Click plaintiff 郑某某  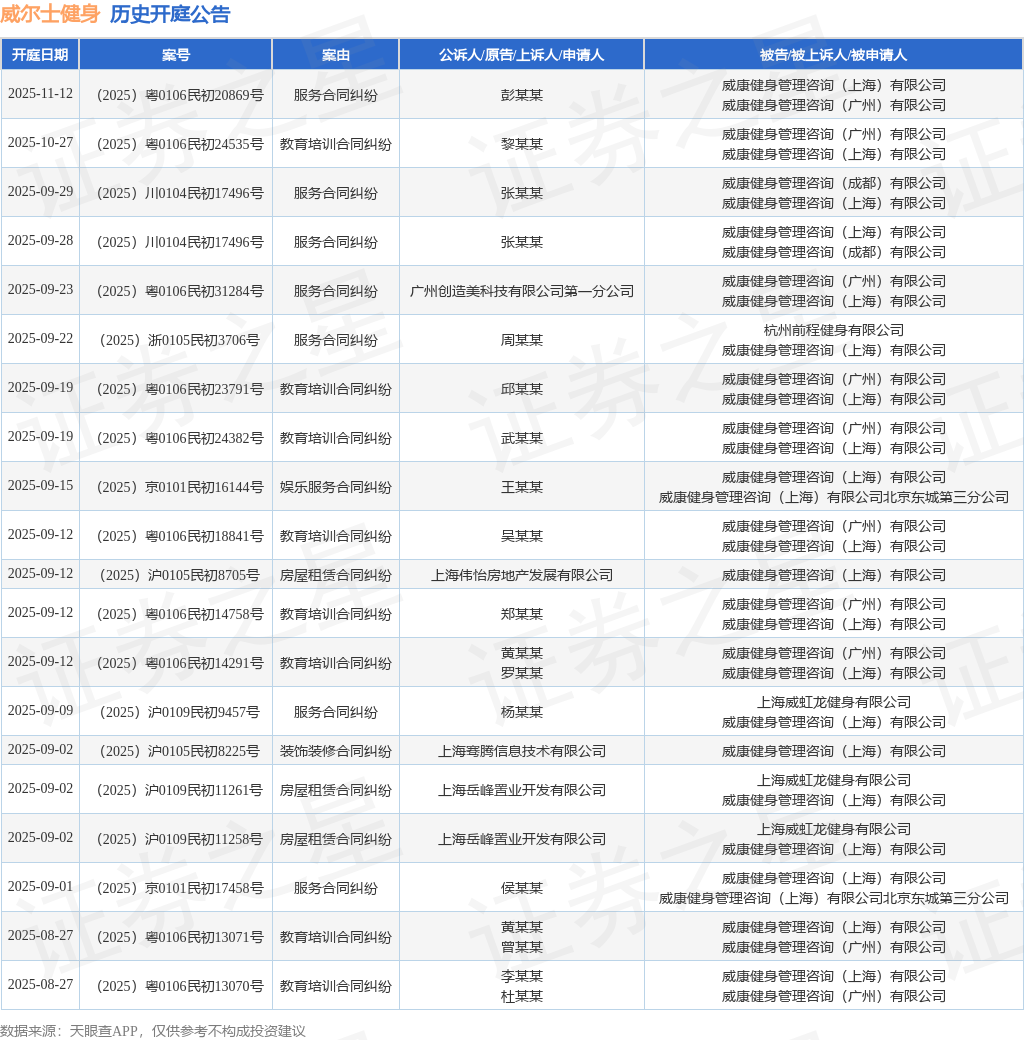(x=522, y=614)
